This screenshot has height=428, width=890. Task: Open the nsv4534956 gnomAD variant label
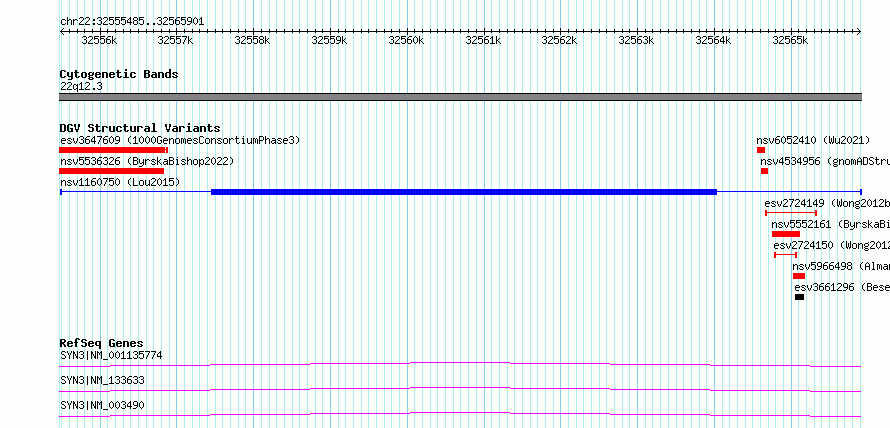(825, 162)
